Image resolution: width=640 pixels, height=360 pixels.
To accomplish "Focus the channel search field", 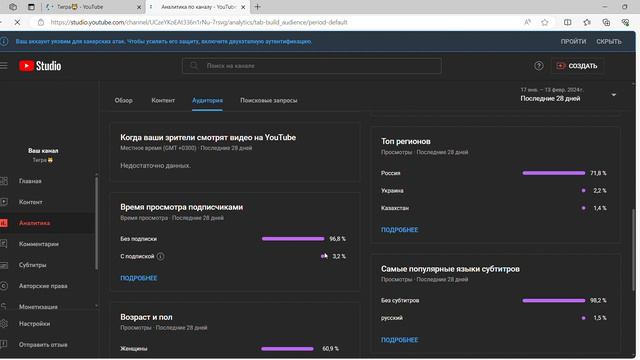I will (x=311, y=66).
